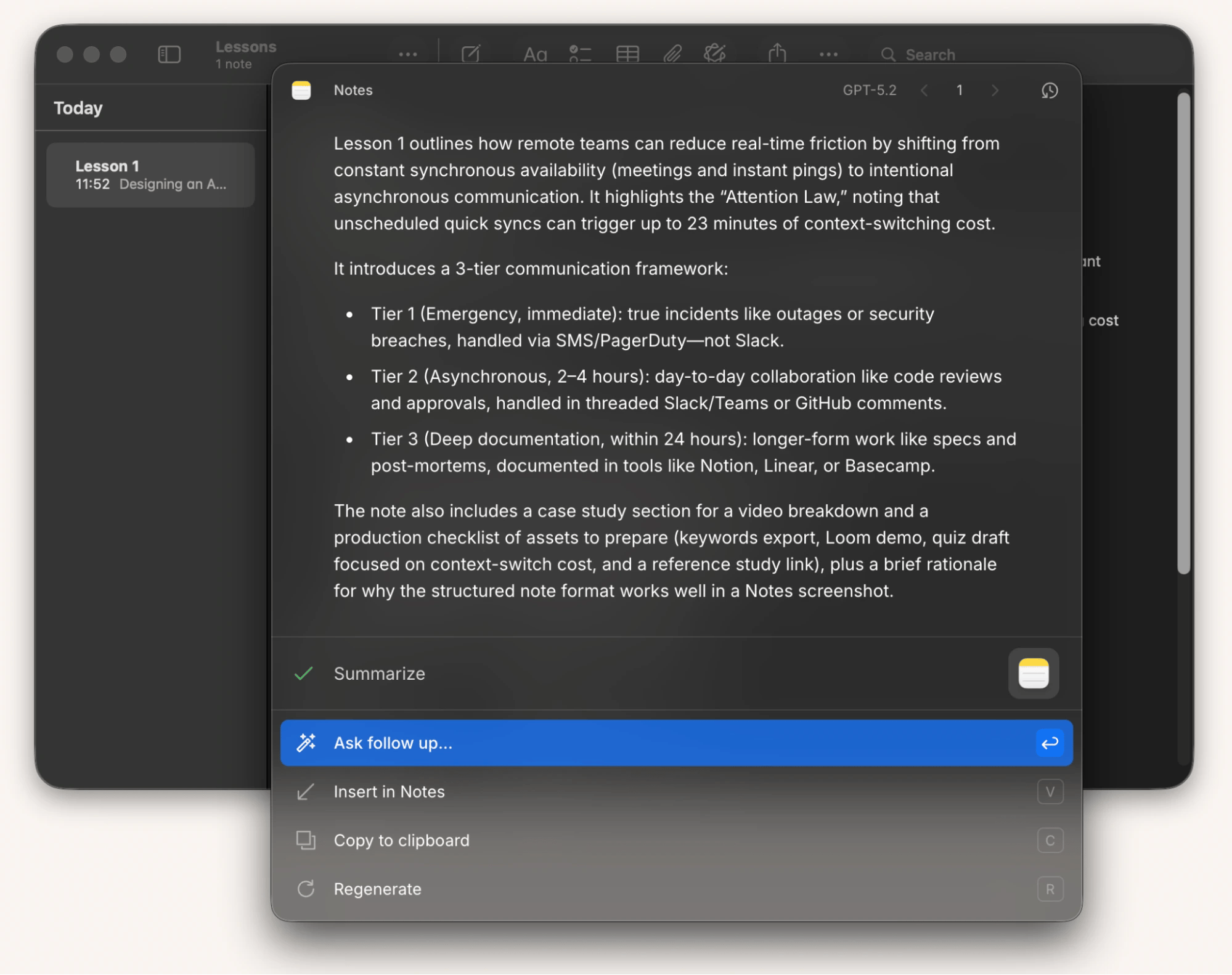Click the return key hint on Ask follow up

pos(1050,743)
